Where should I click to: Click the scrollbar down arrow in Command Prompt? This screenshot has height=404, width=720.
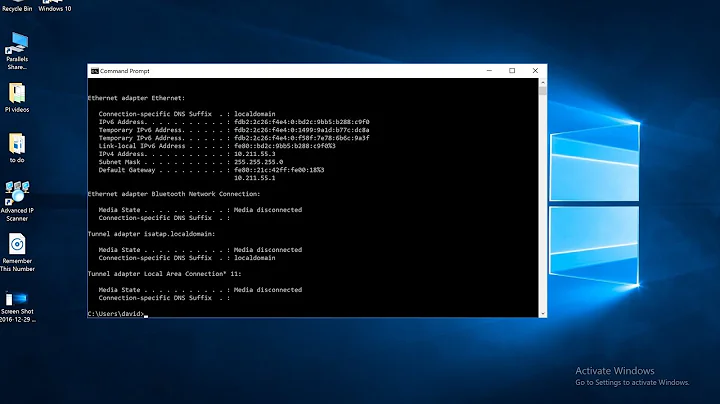pos(543,314)
